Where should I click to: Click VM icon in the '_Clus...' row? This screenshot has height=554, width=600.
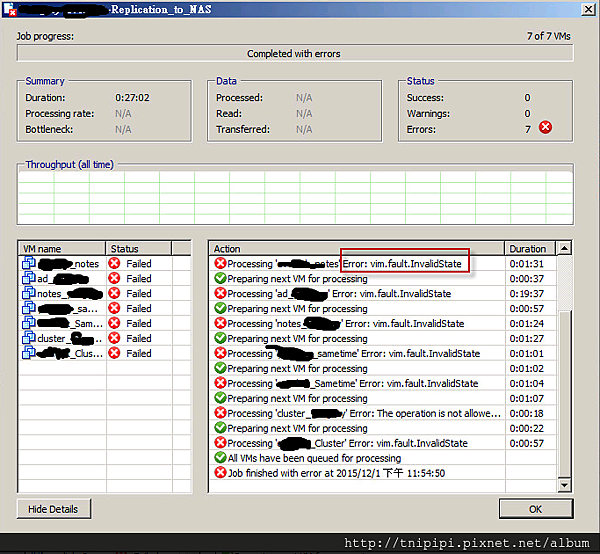pyautogui.click(x=29, y=353)
